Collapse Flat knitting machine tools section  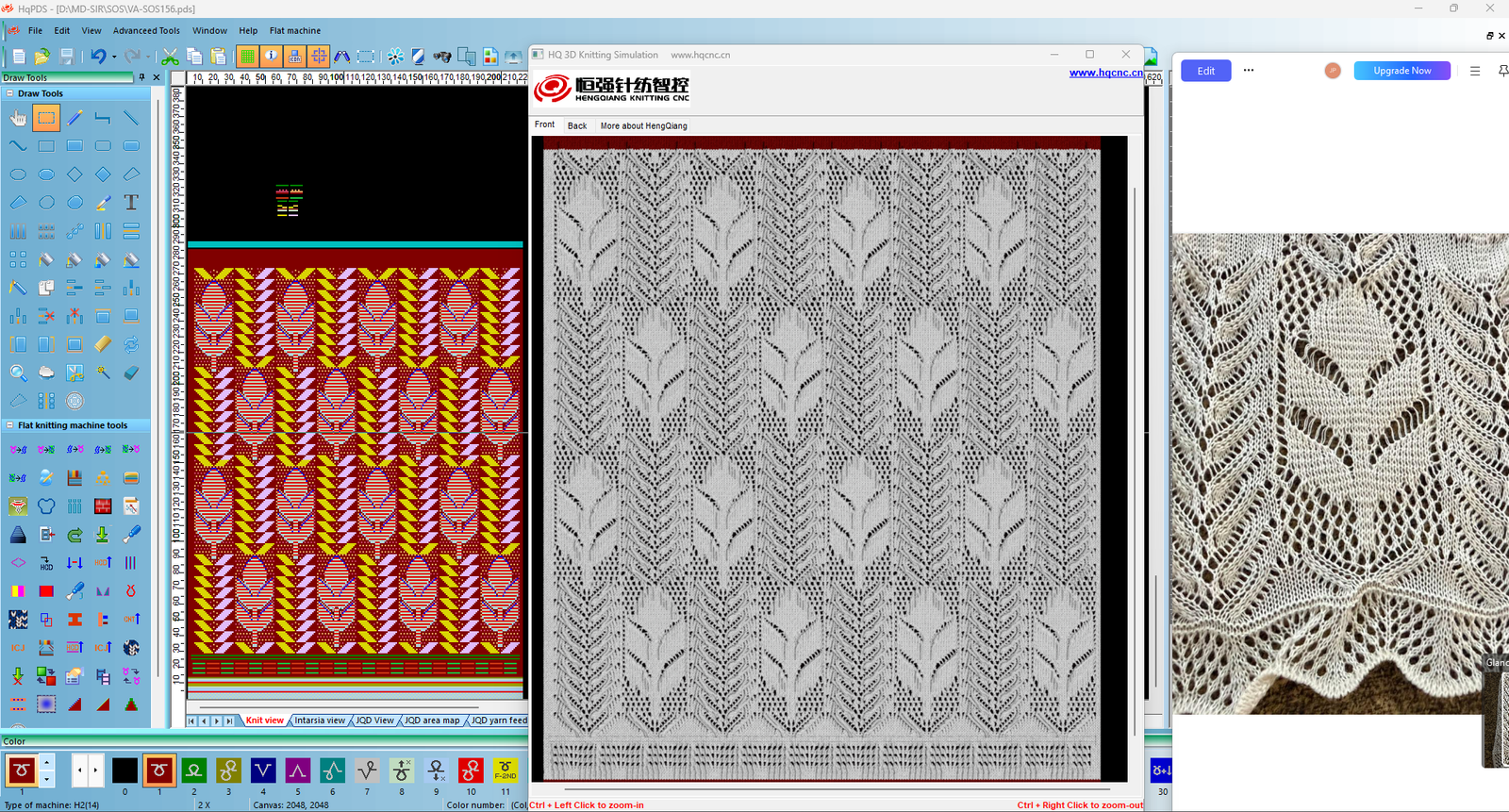coord(9,425)
